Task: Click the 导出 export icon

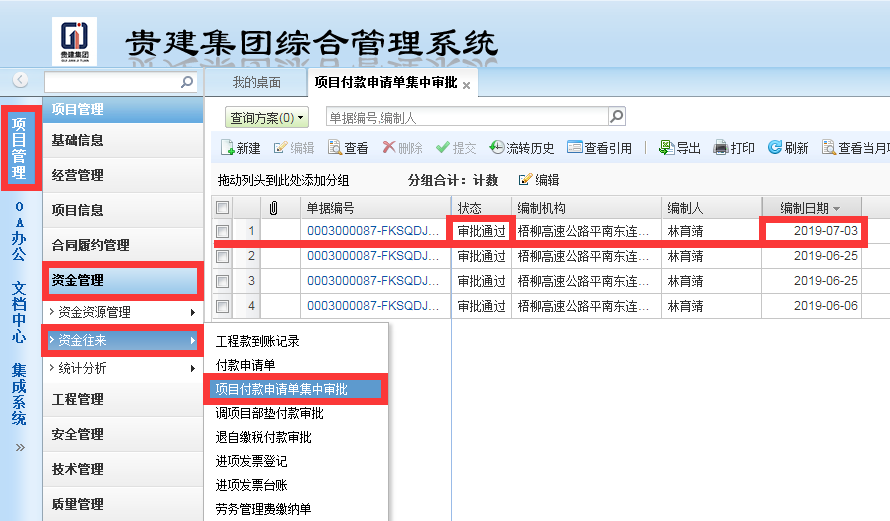Action: (666, 148)
